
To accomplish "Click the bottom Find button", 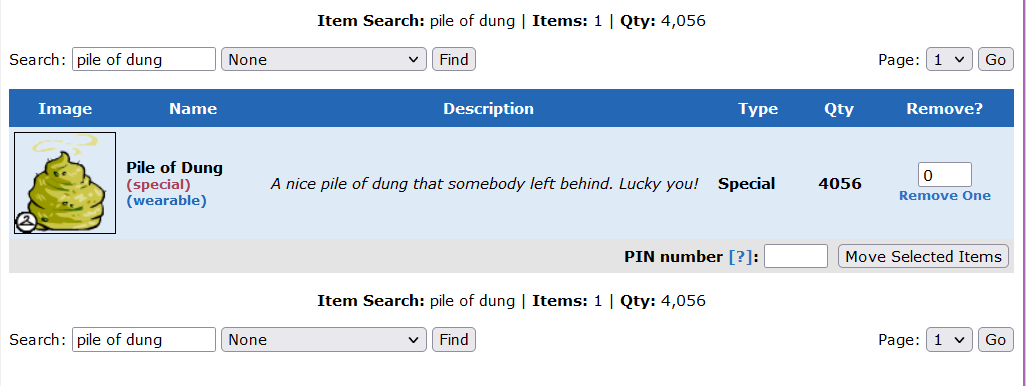I will coord(454,340).
